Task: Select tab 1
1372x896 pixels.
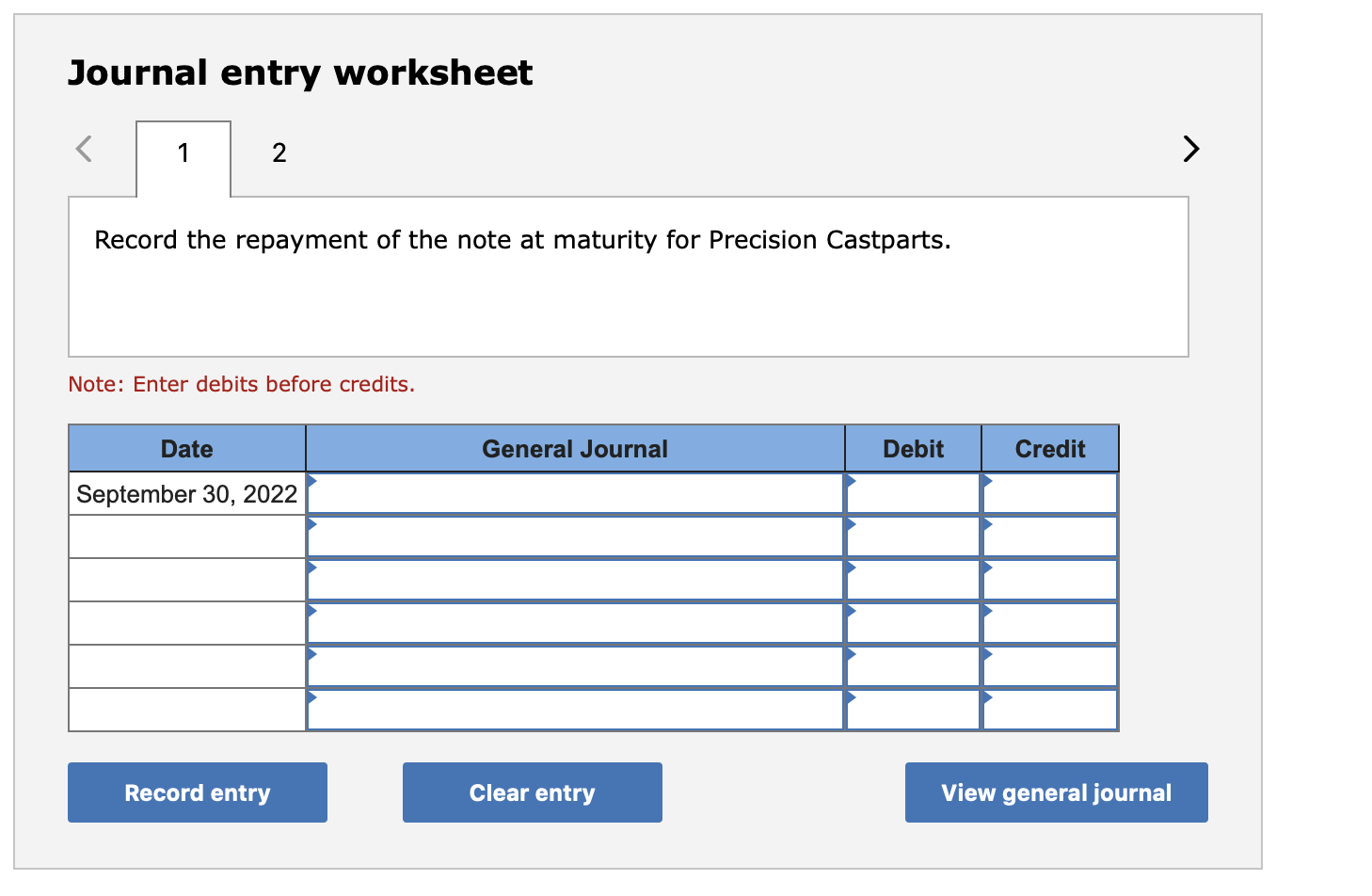Action: 183,152
